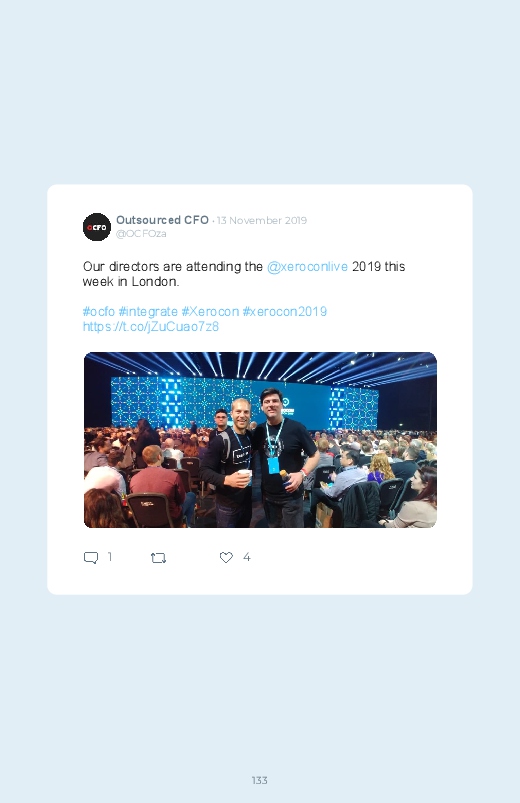
Task: Select the #ocfo hashtag
Action: click(99, 311)
